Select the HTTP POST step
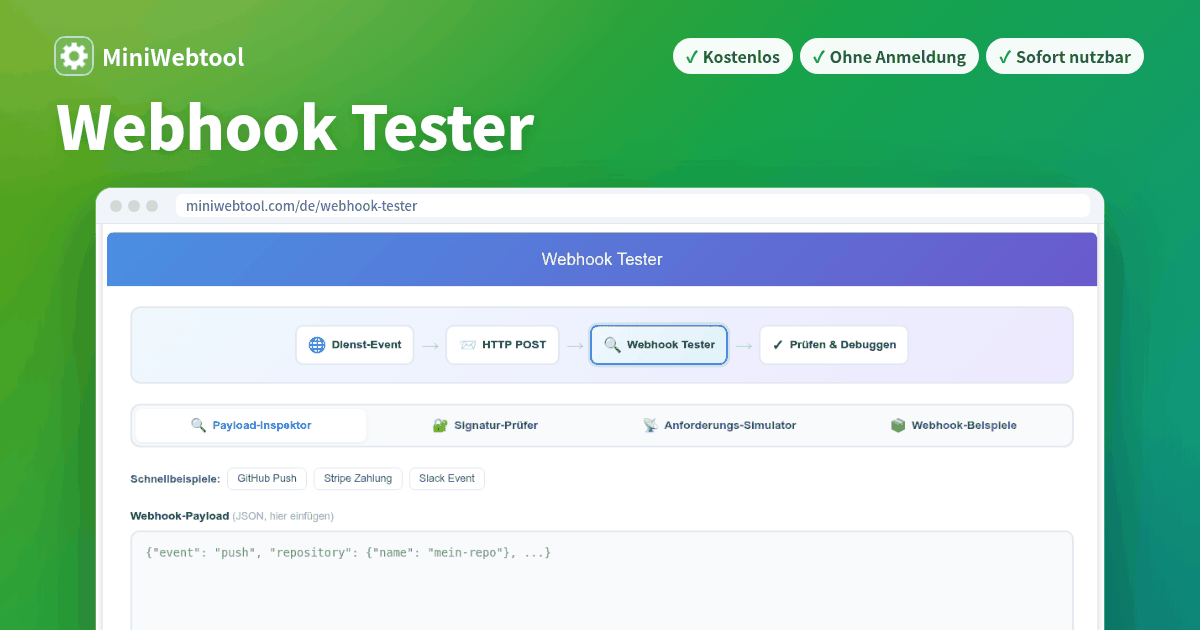Screen dimensions: 1200x630 pos(503,345)
